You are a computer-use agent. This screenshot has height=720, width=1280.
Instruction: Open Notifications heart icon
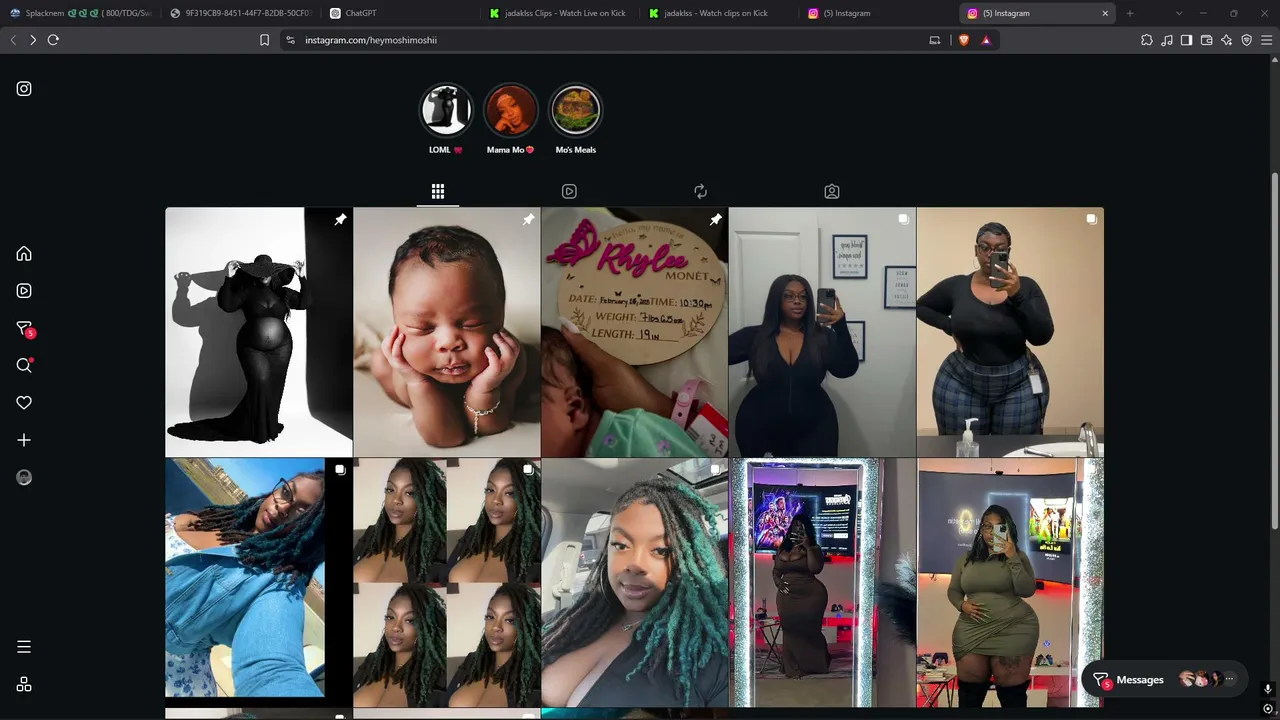24,403
